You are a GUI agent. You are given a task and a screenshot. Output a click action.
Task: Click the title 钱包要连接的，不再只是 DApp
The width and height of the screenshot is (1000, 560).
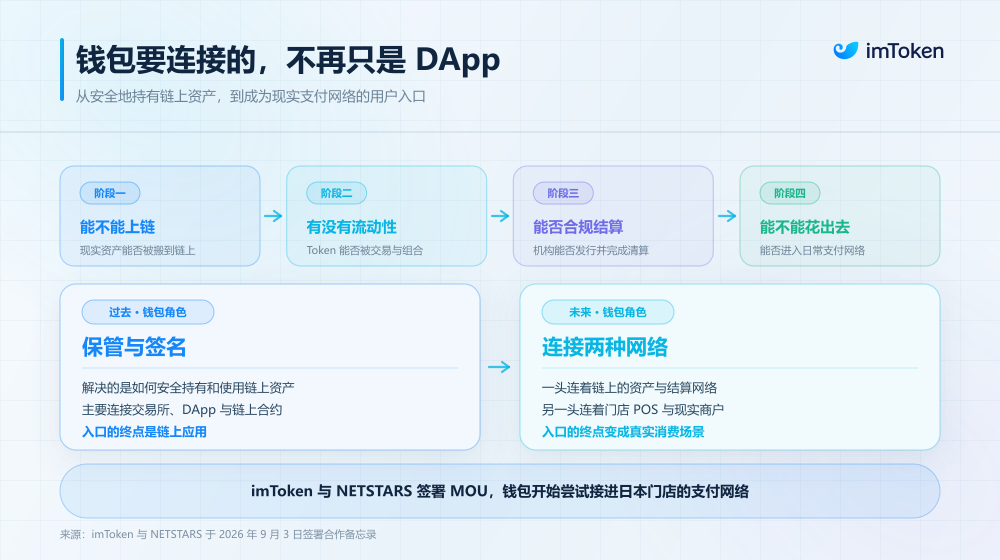click(288, 60)
